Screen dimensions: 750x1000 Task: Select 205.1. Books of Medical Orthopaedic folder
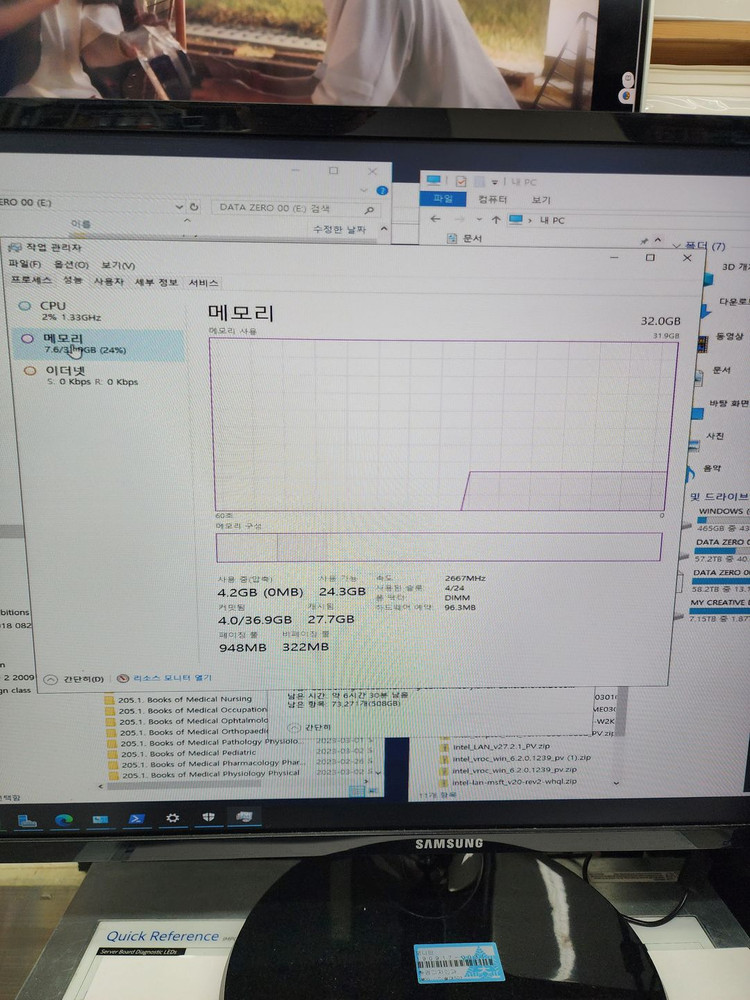188,732
